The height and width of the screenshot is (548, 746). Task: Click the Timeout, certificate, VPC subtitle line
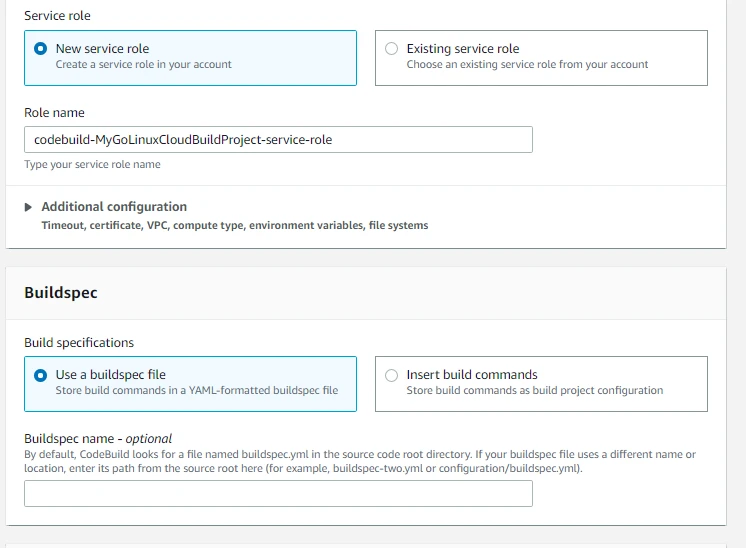tap(234, 226)
